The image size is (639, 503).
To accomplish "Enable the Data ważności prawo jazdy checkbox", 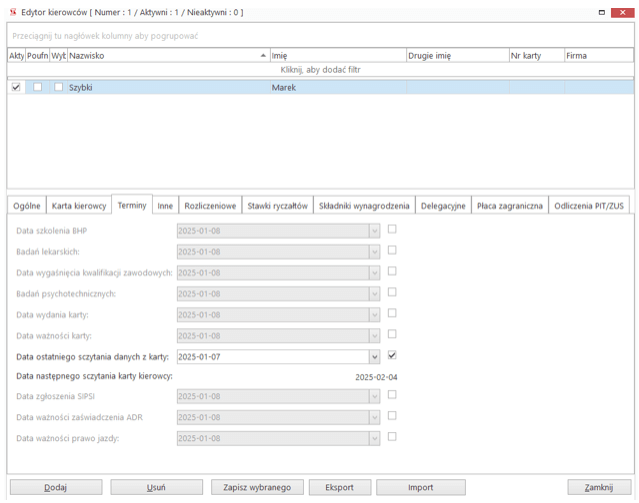I will pyautogui.click(x=392, y=437).
